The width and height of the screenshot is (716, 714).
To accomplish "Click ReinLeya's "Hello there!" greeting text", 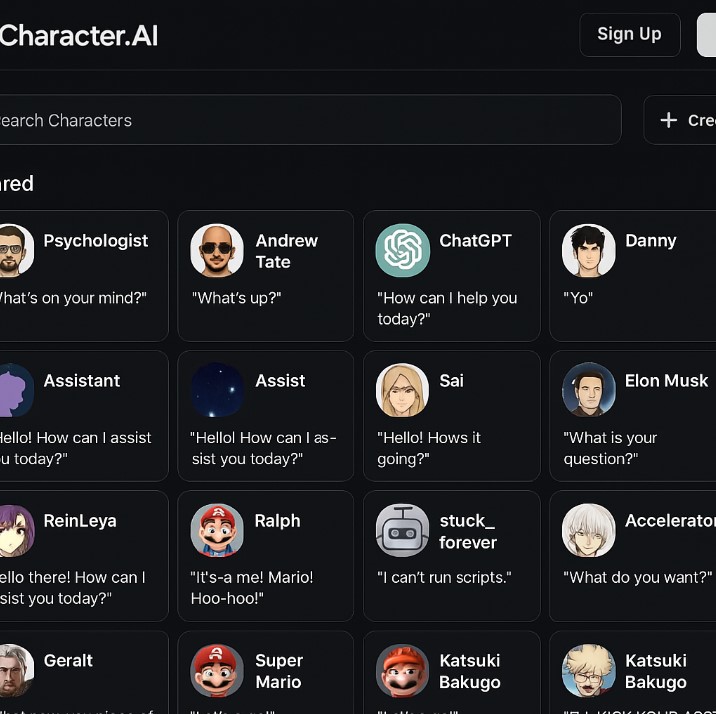I will (x=73, y=588).
